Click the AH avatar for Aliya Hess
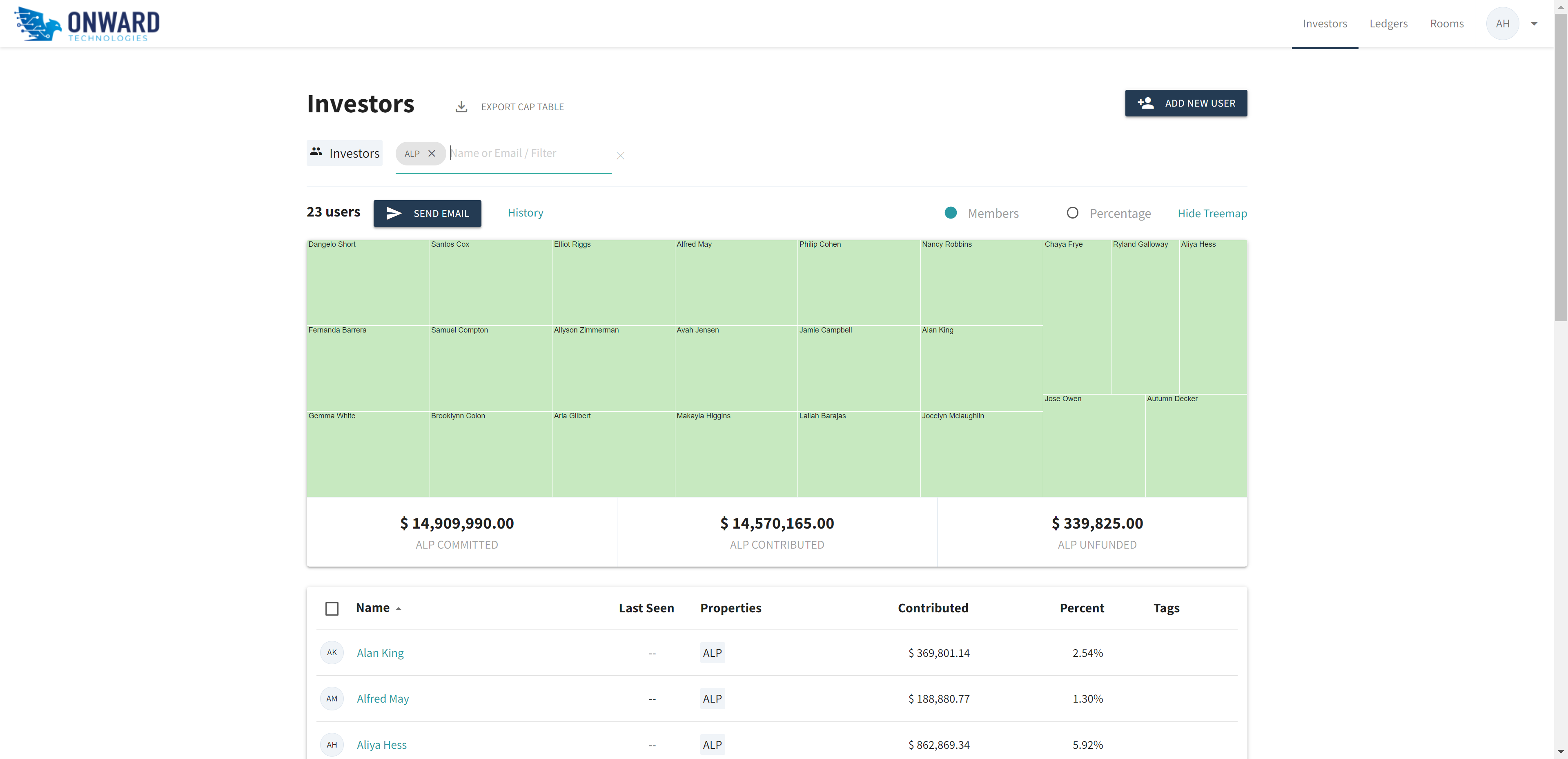 (332, 744)
